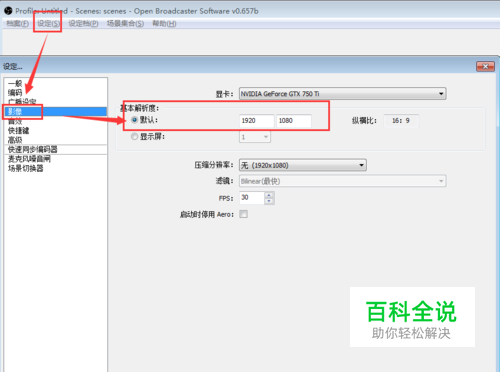This screenshot has height=372, width=500.
Task: Open the 滤镜 Bilinear dropdown
Action: (x=343, y=181)
